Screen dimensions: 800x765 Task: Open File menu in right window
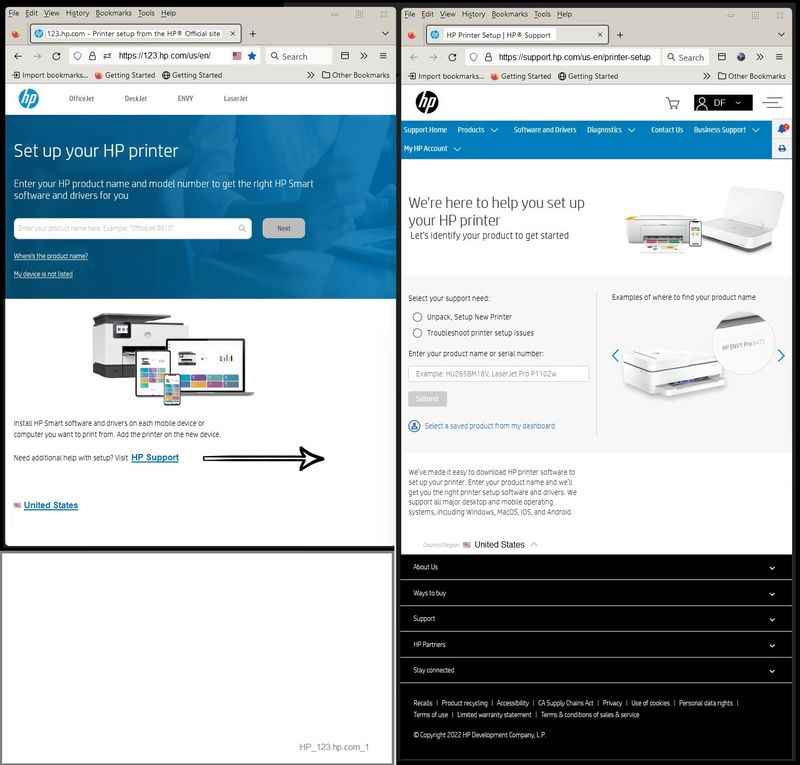410,14
